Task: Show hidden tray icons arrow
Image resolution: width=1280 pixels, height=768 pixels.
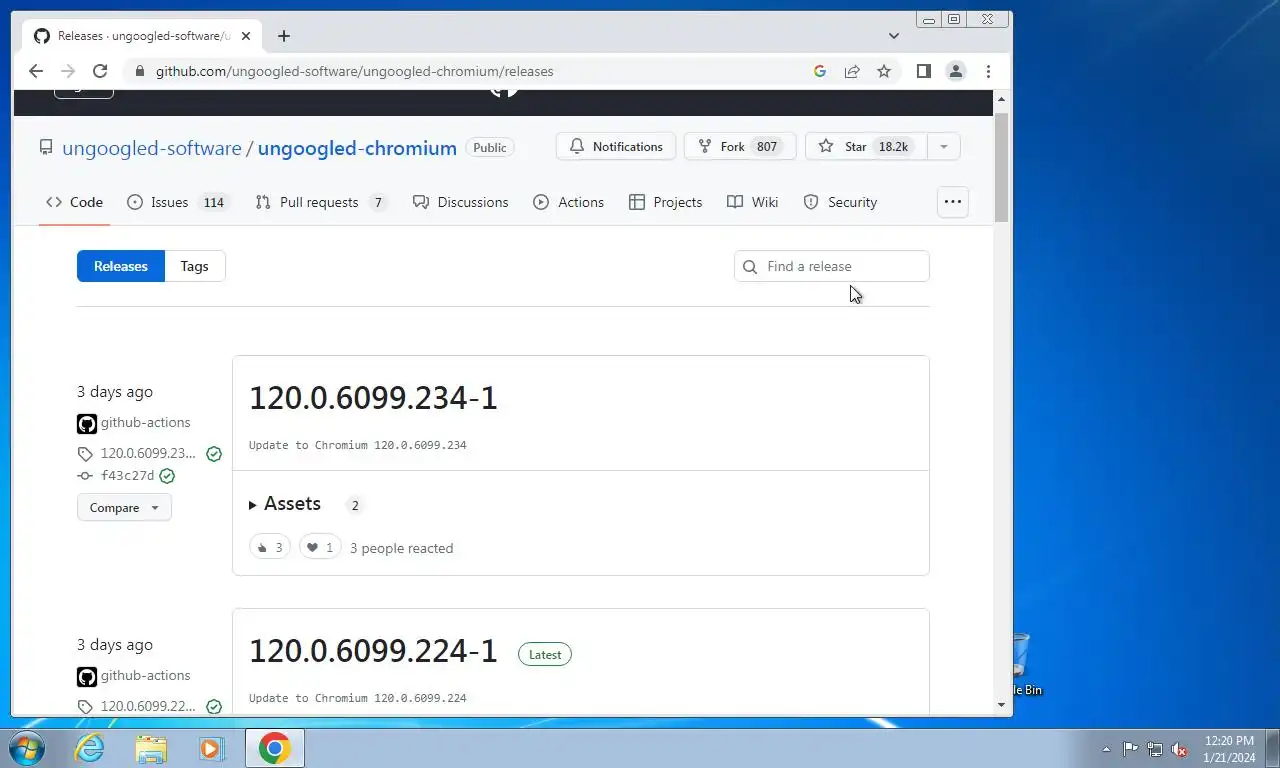Action: pyautogui.click(x=1106, y=749)
